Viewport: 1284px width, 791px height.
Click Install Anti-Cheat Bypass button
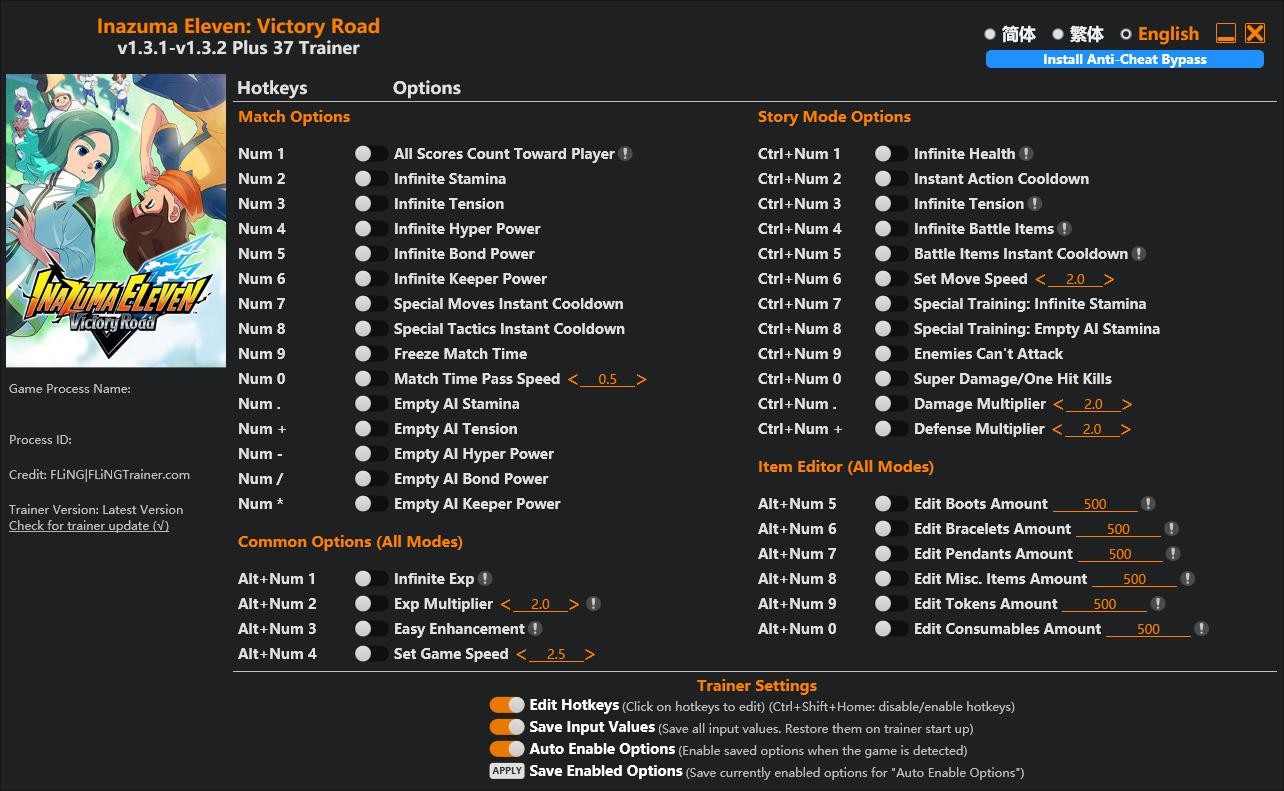pyautogui.click(x=1125, y=59)
